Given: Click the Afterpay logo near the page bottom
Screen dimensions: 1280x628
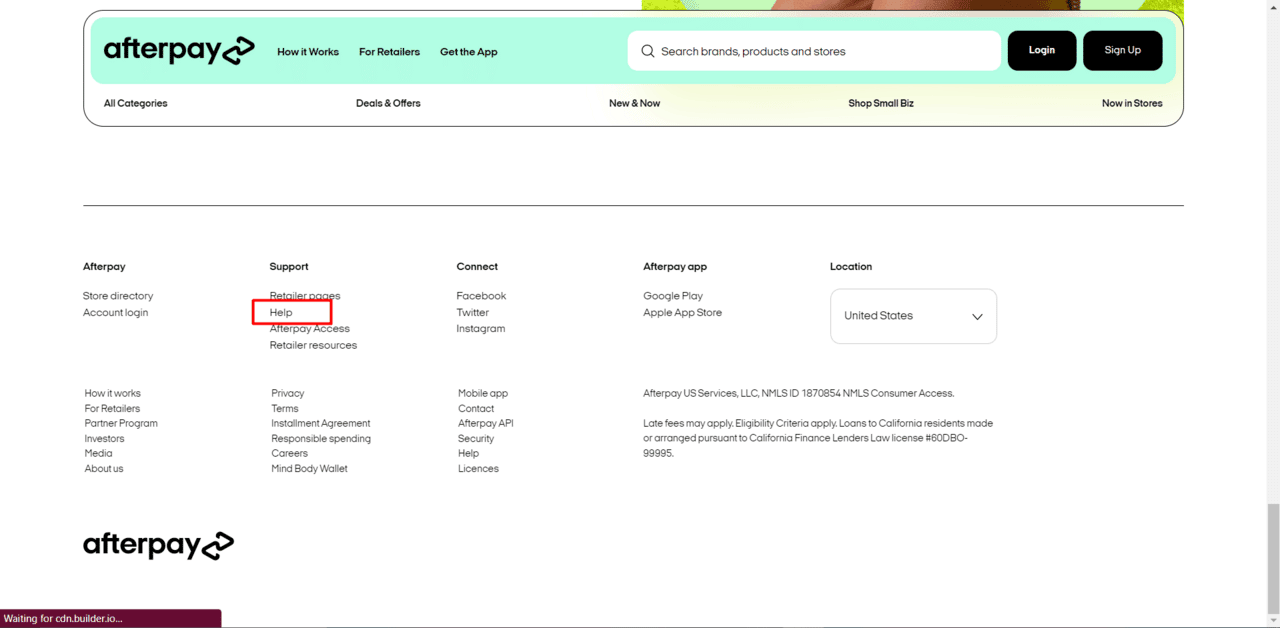Looking at the screenshot, I should coord(158,545).
